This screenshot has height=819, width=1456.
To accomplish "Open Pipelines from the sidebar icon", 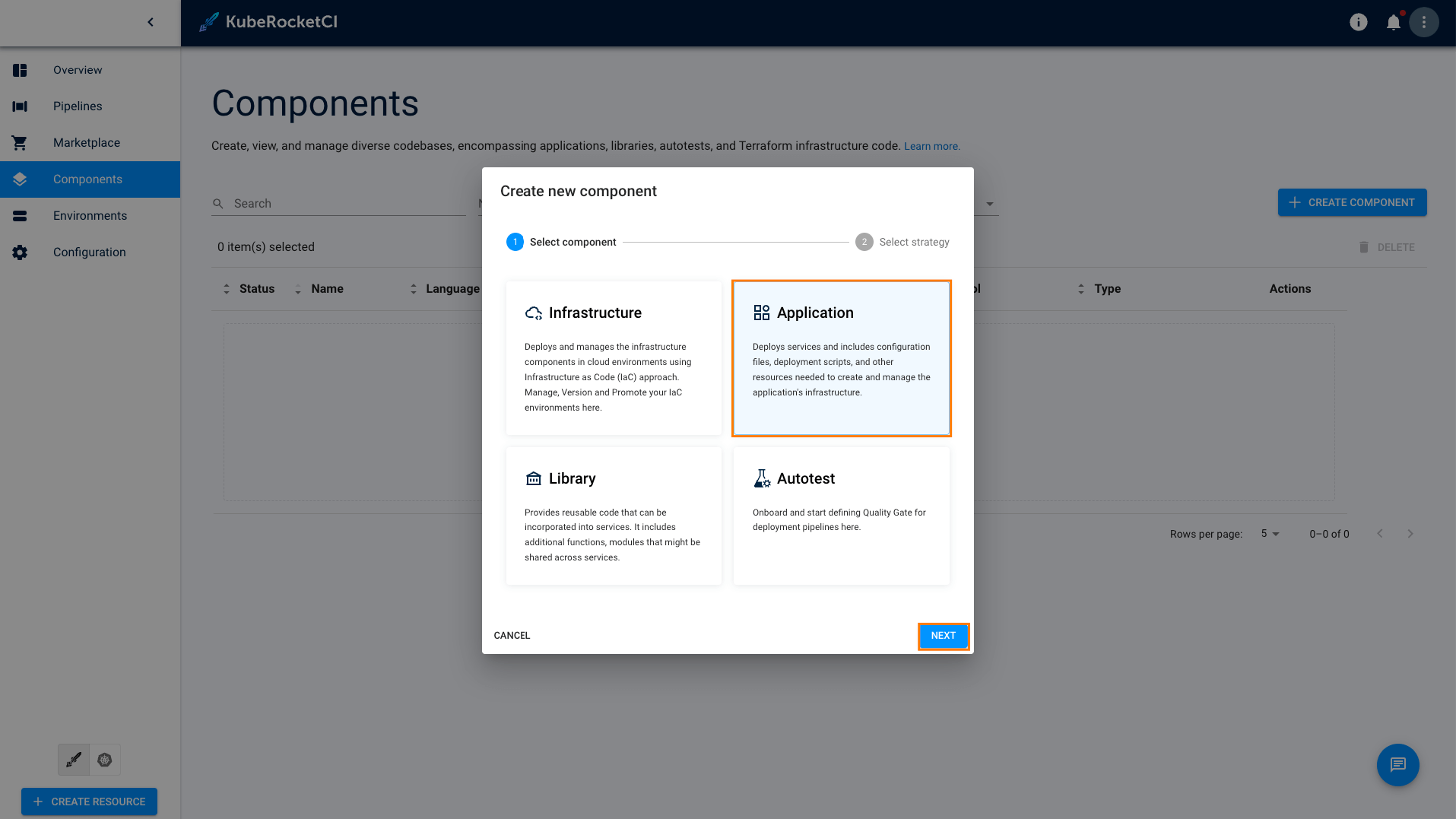I will (20, 106).
